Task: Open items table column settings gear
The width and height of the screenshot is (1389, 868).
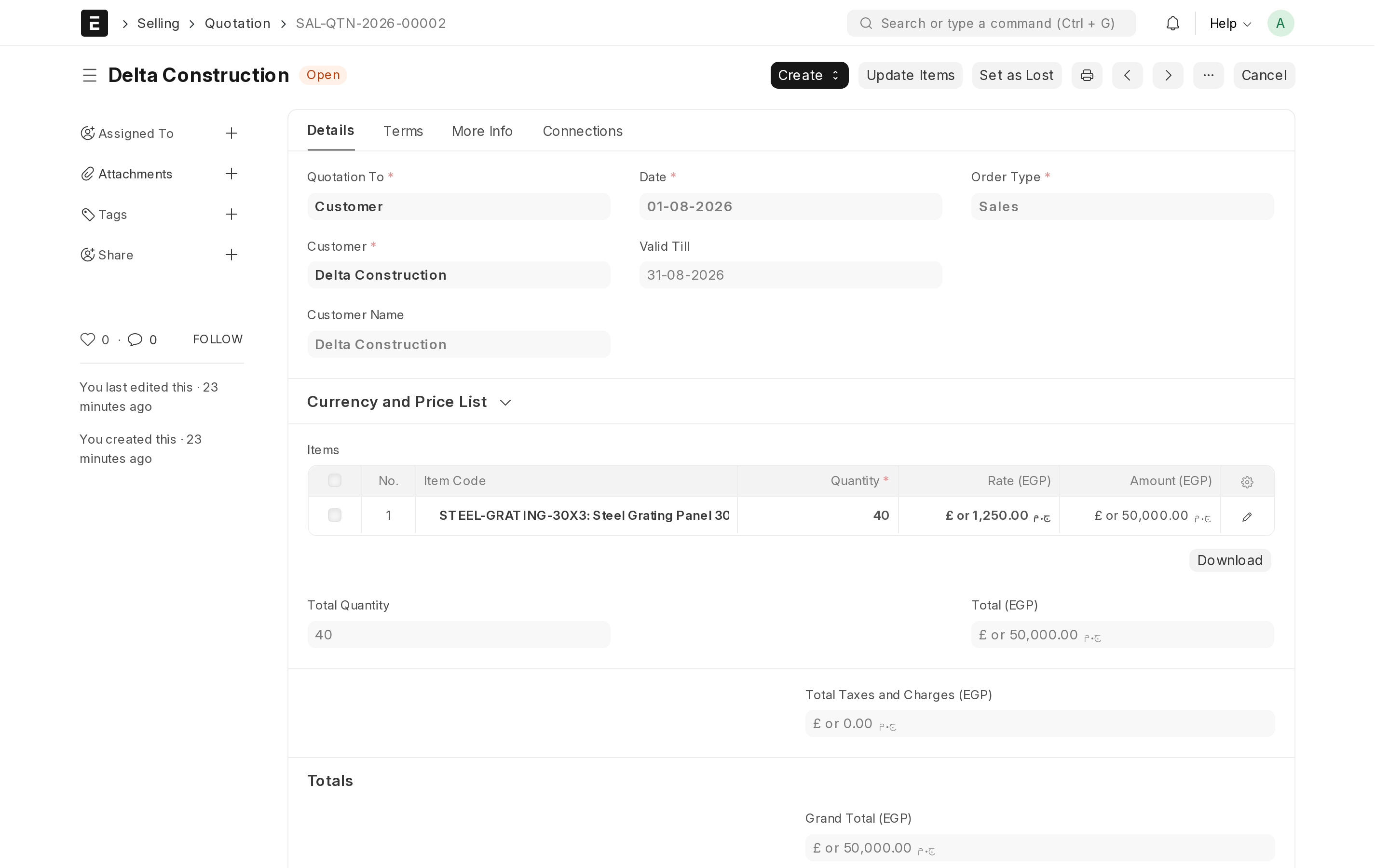Action: (1247, 482)
